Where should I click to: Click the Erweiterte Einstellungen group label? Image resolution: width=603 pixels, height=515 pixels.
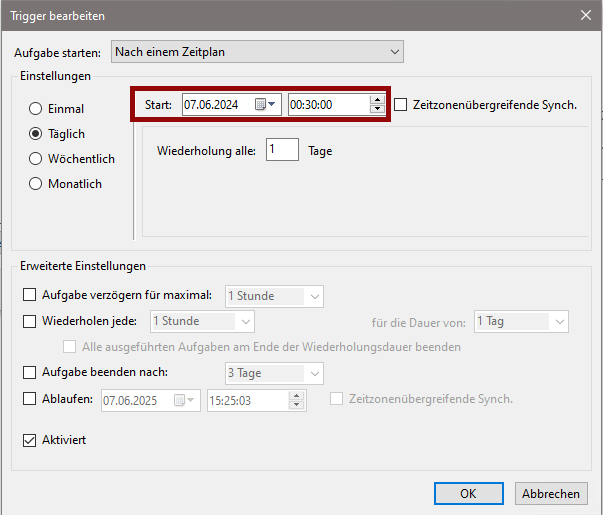83,266
